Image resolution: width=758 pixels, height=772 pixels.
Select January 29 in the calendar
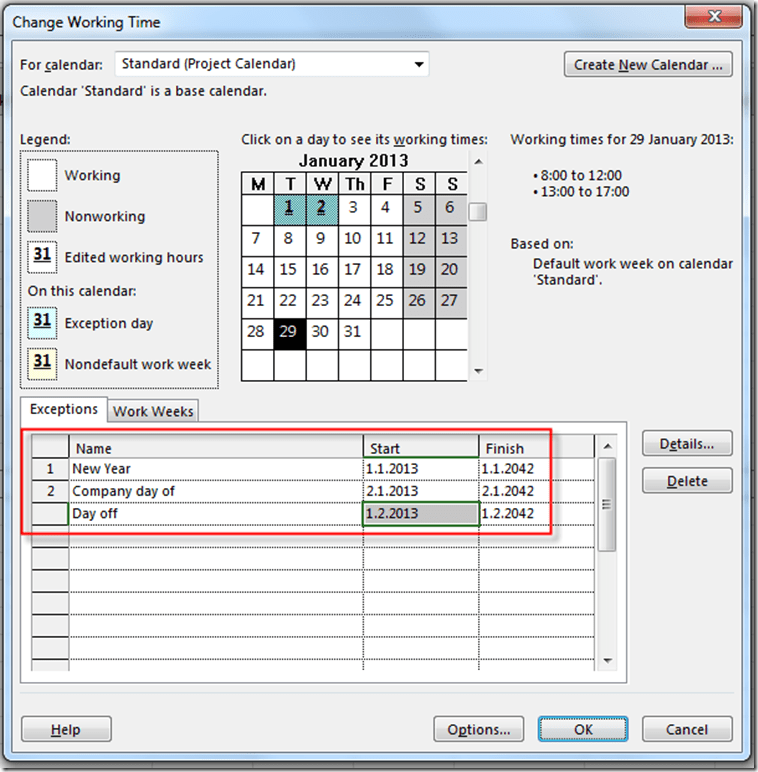(x=288, y=333)
